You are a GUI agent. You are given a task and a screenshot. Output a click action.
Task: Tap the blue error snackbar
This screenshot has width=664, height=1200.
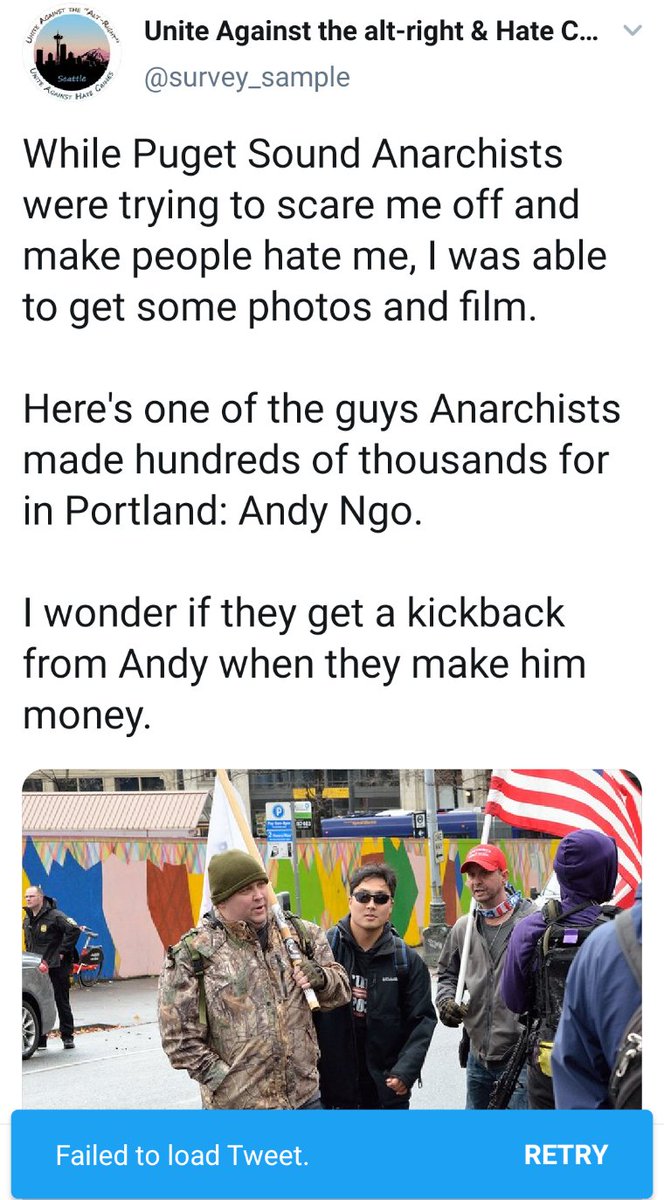tap(332, 1155)
